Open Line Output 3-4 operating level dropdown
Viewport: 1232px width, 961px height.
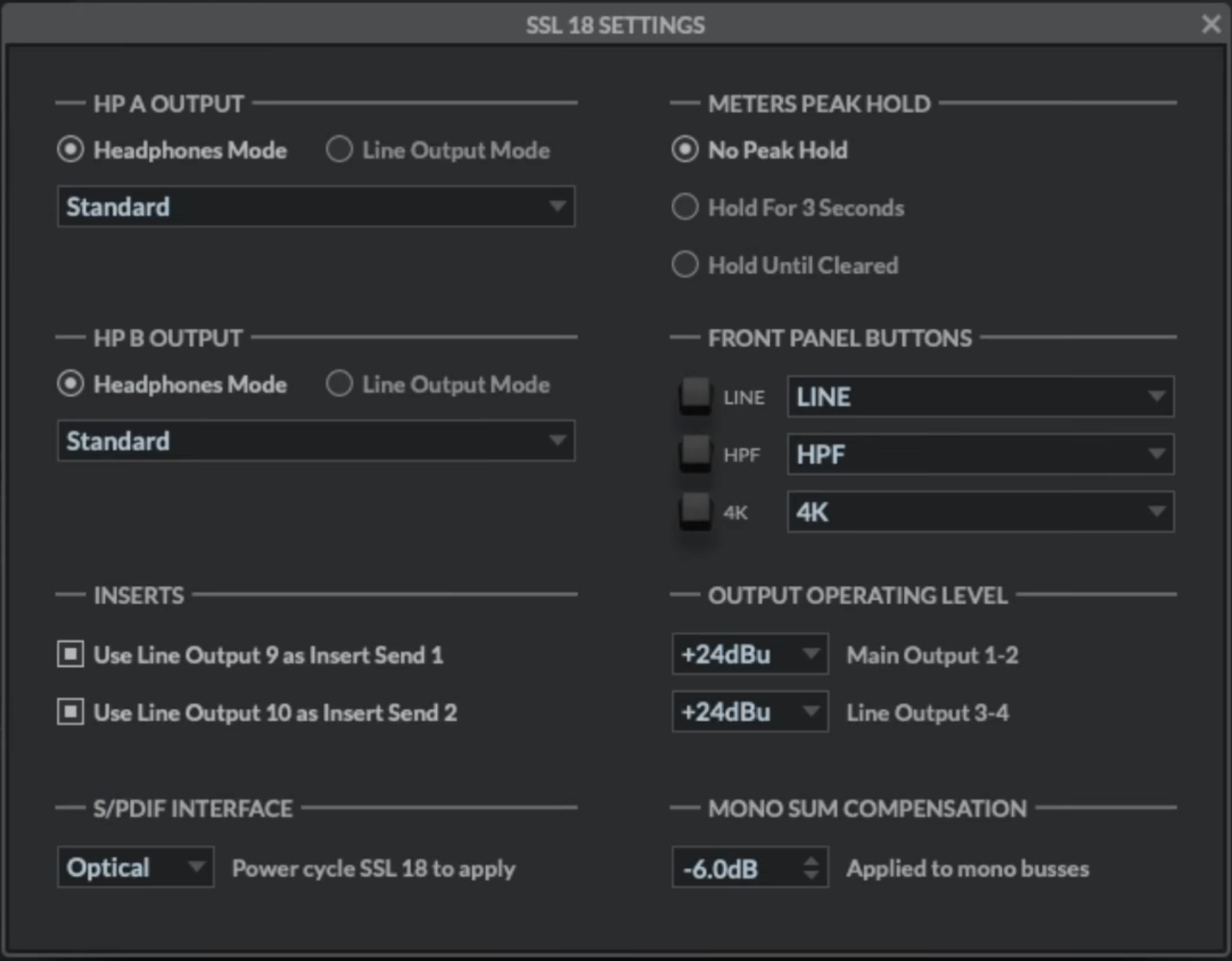click(x=750, y=712)
